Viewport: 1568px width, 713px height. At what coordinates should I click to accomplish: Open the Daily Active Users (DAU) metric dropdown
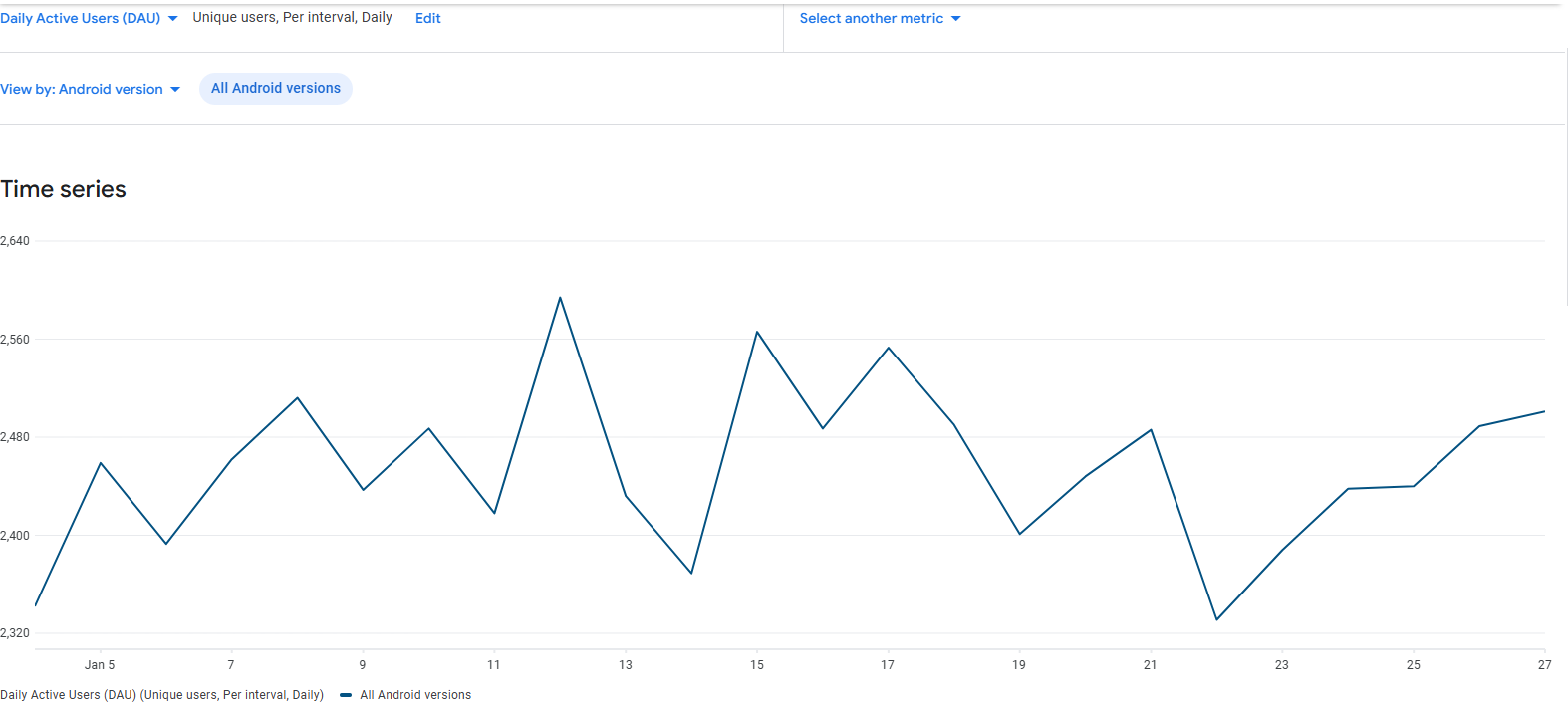click(x=89, y=18)
